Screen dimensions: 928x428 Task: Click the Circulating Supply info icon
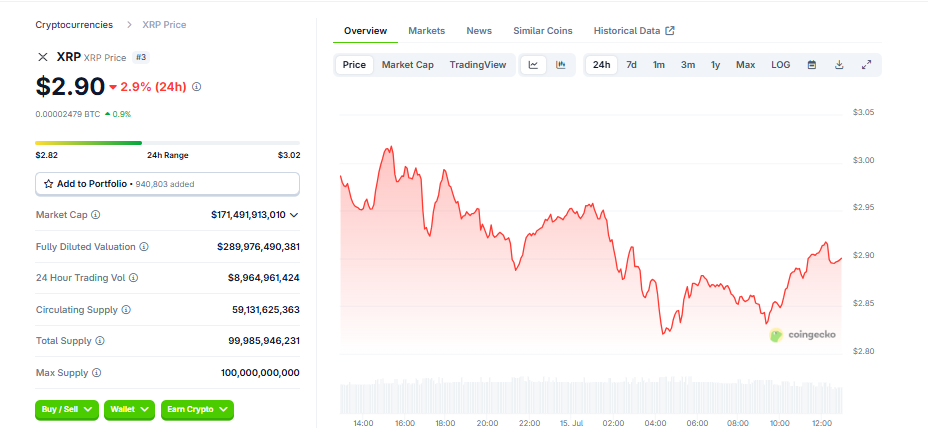126,310
